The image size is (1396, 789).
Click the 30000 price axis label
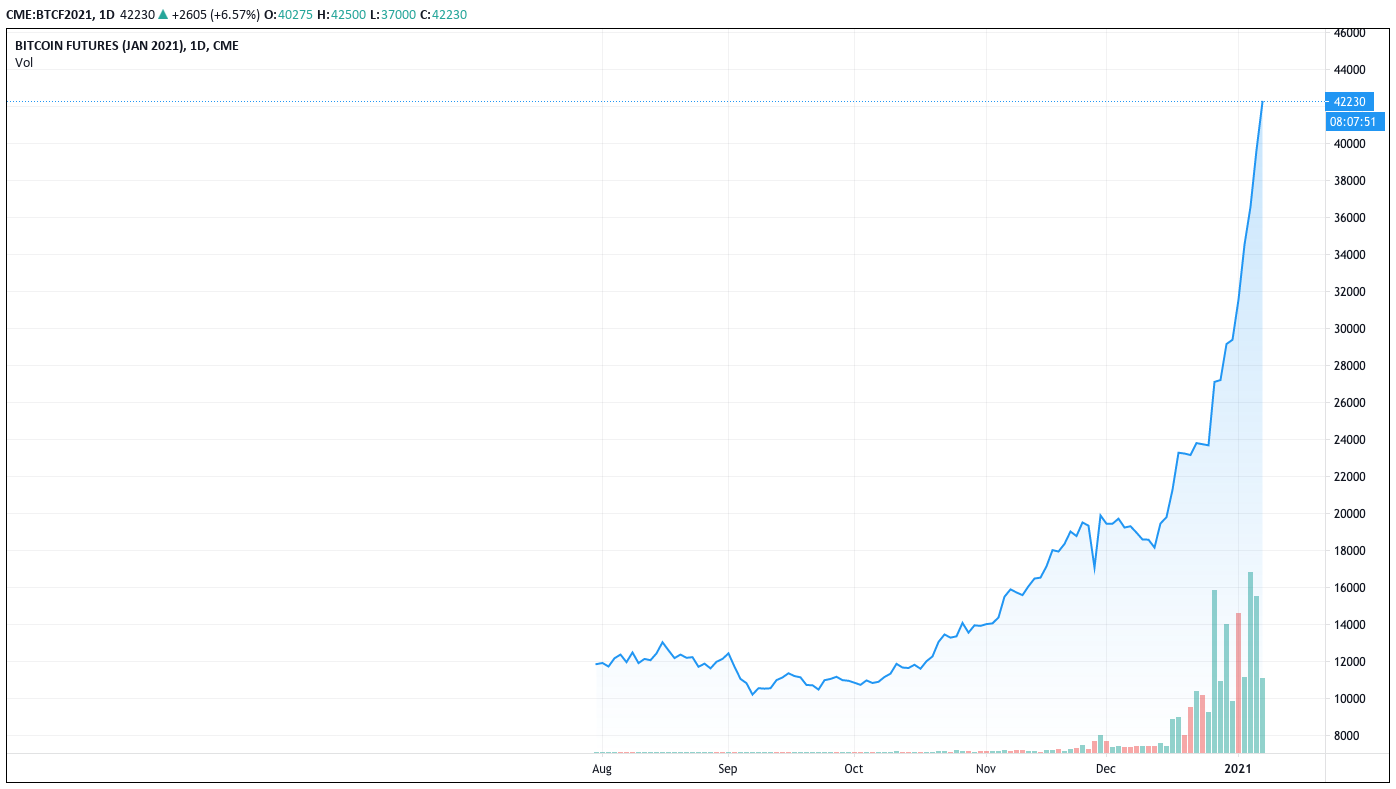[x=1350, y=329]
